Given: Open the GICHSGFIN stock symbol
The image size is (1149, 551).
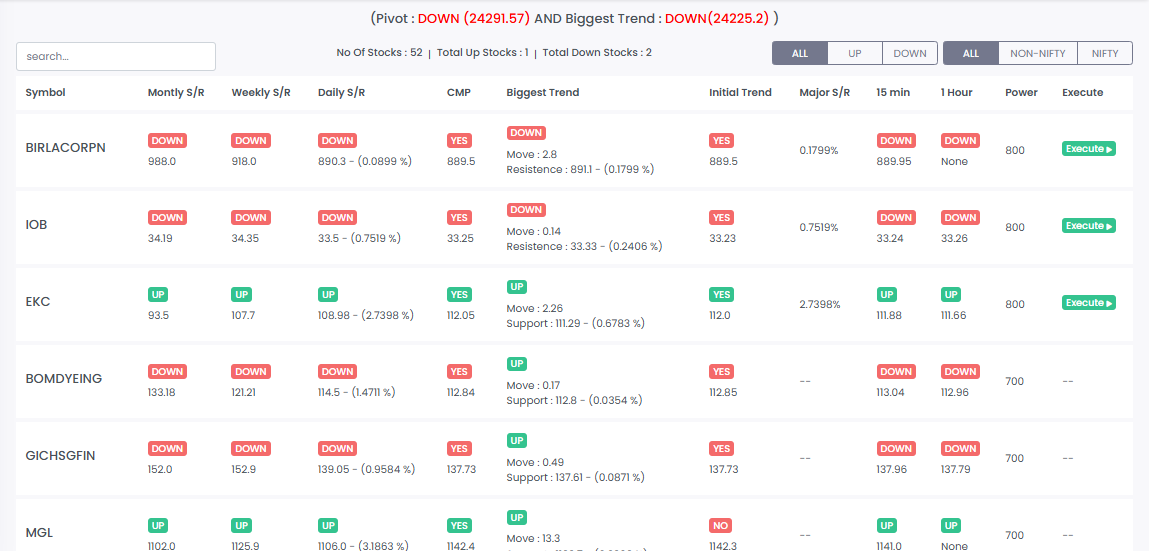Looking at the screenshot, I should click(x=60, y=456).
